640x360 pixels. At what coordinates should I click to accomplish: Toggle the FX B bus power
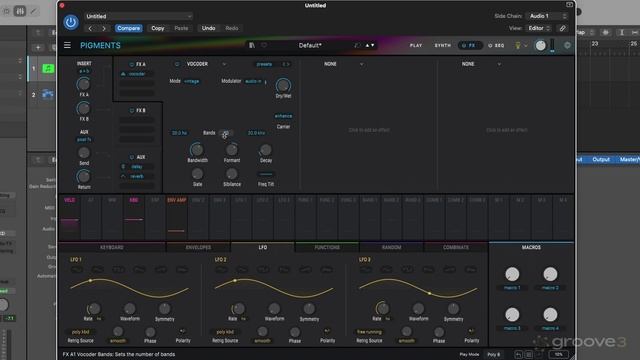tap(131, 111)
